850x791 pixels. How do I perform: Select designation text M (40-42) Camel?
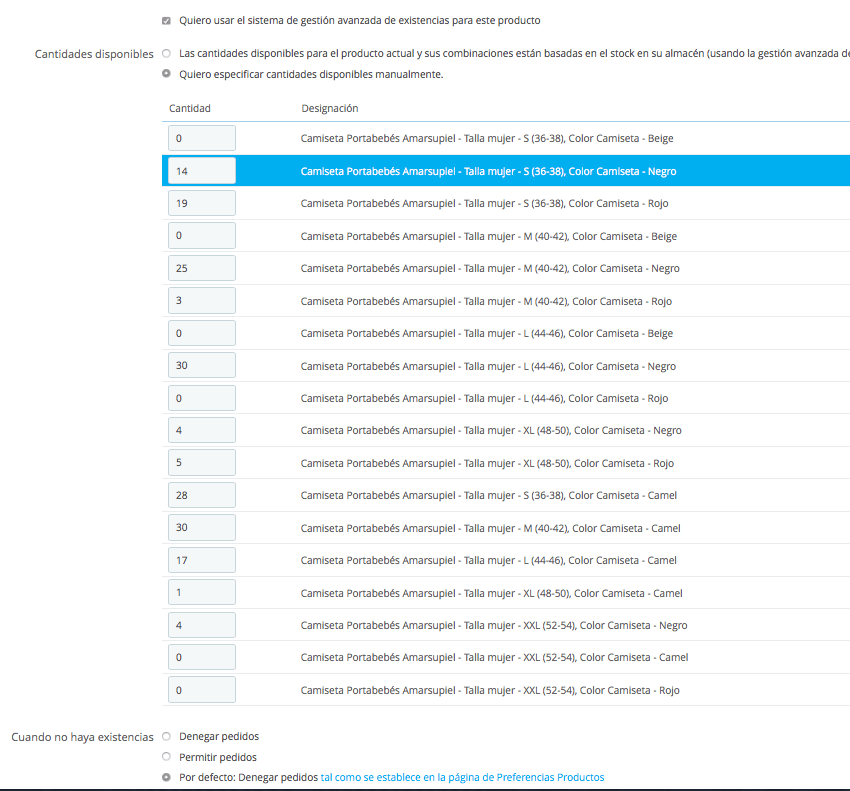pyautogui.click(x=491, y=529)
